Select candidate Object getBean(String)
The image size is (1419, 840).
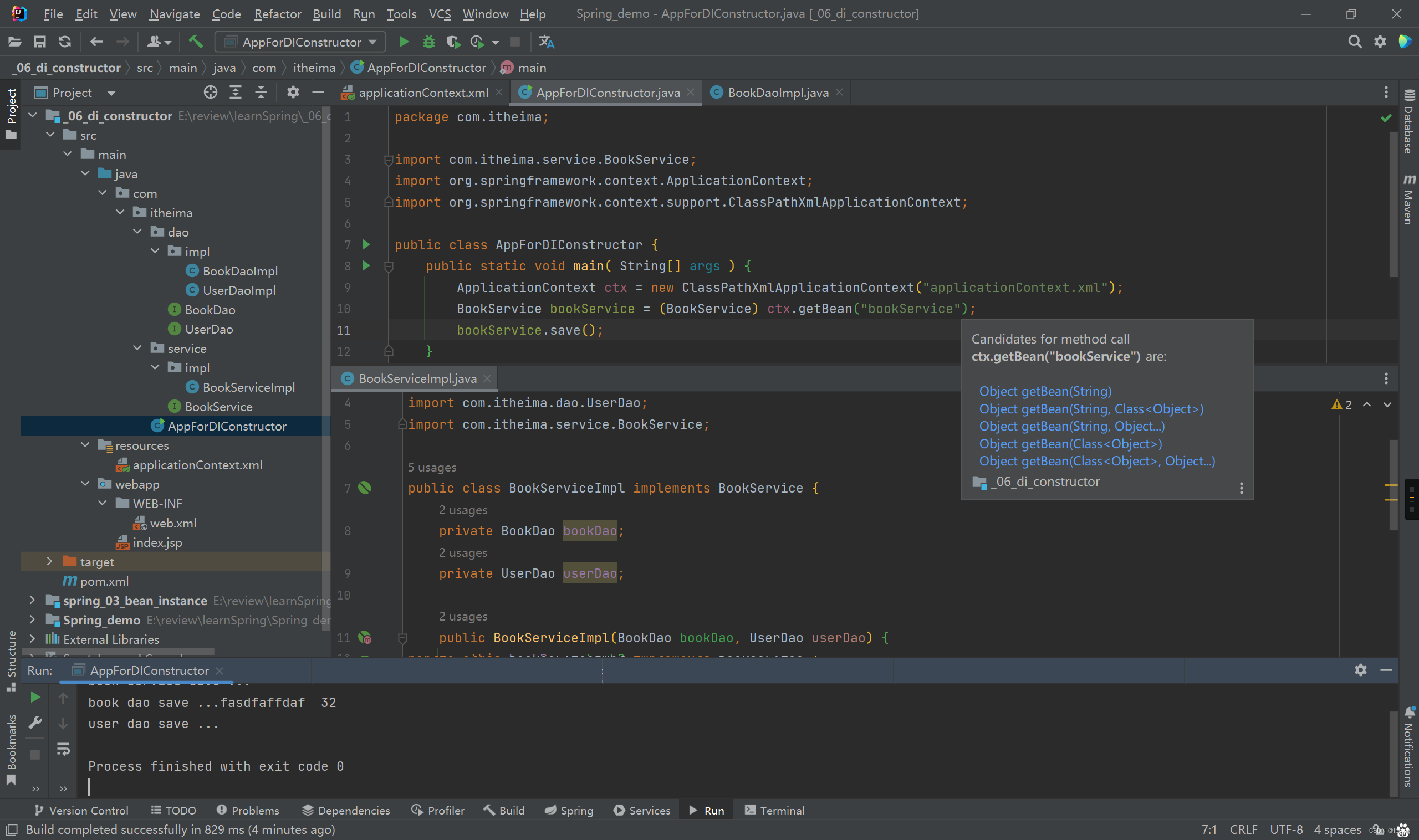[x=1045, y=391]
